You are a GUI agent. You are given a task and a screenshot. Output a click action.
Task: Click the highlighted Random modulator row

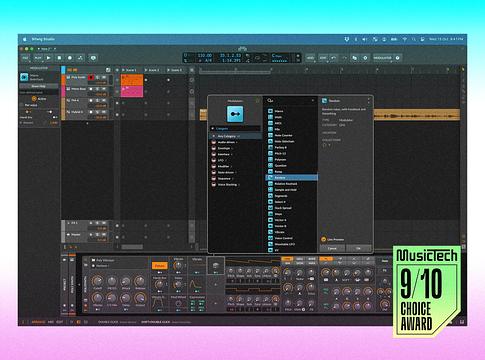(292, 177)
